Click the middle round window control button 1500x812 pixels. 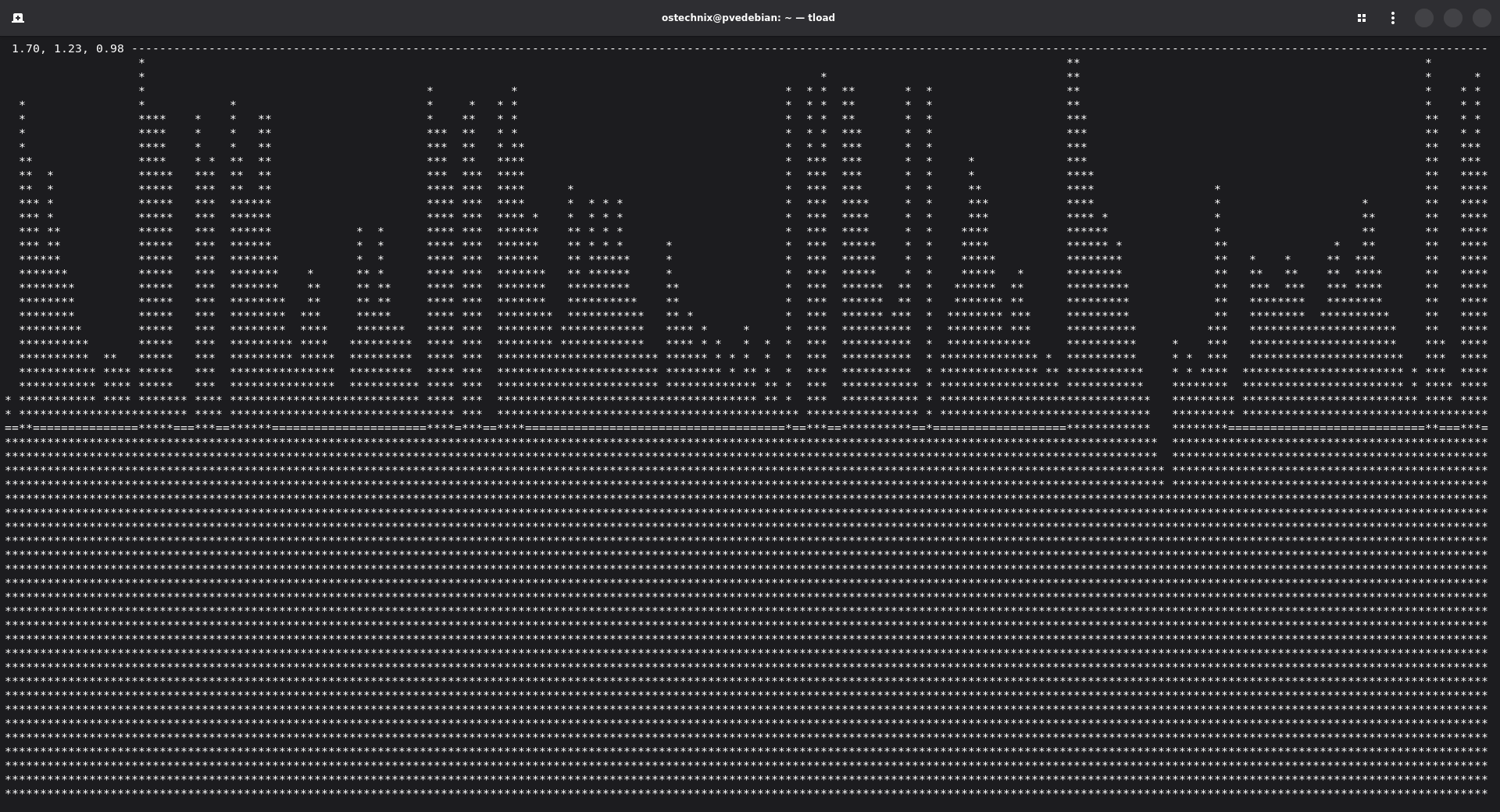pyautogui.click(x=1453, y=18)
